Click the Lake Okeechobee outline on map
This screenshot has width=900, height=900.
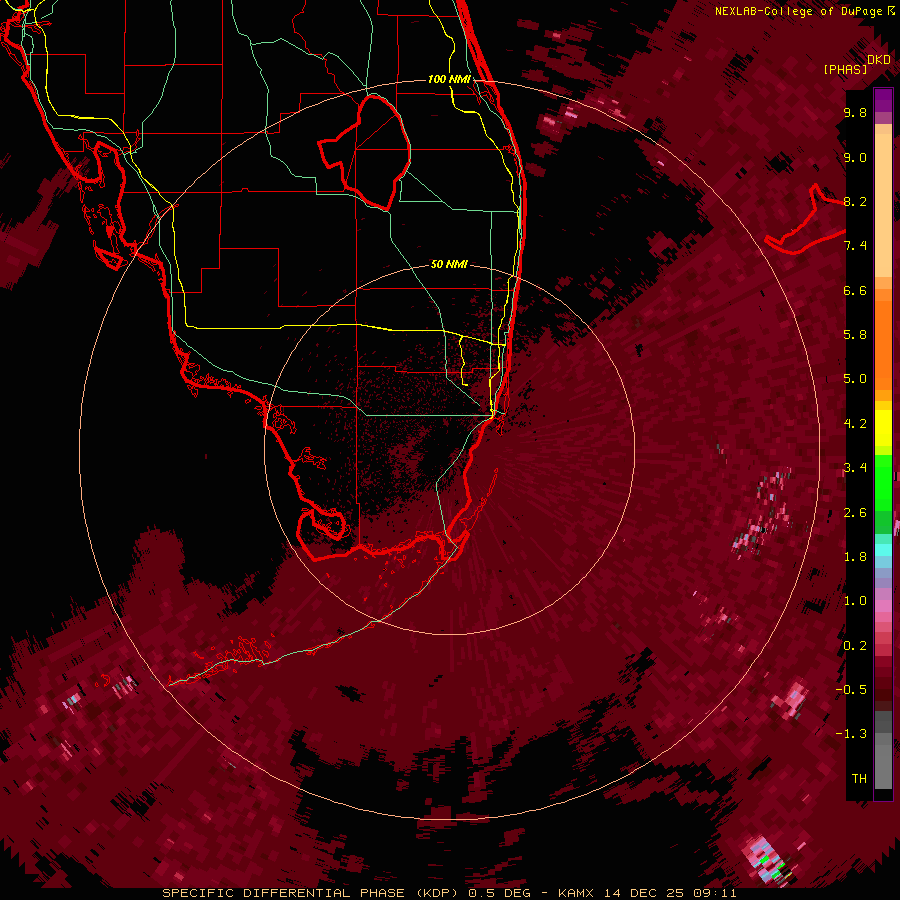tap(365, 153)
